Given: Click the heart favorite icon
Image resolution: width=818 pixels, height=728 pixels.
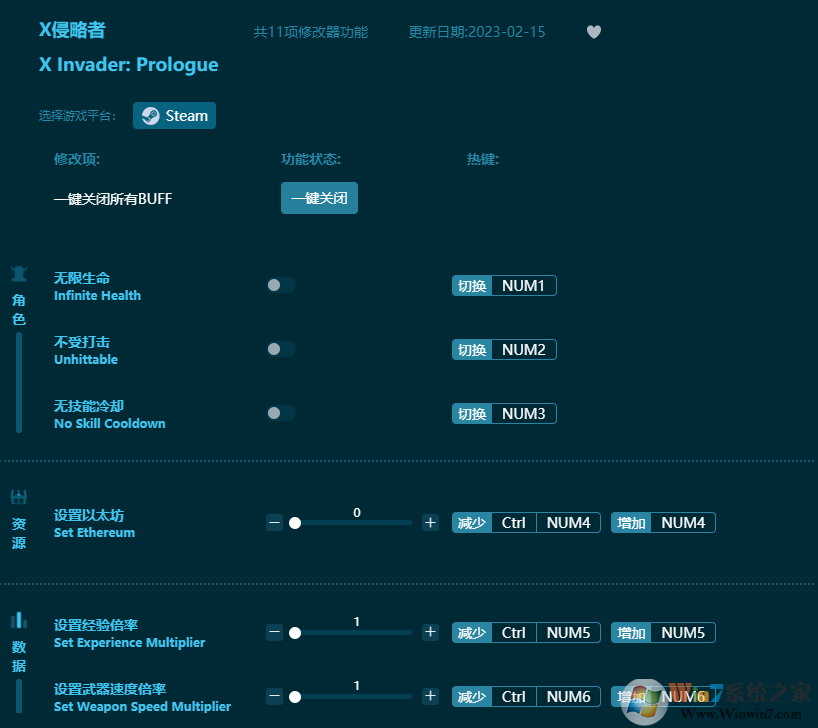Looking at the screenshot, I should [x=593, y=32].
